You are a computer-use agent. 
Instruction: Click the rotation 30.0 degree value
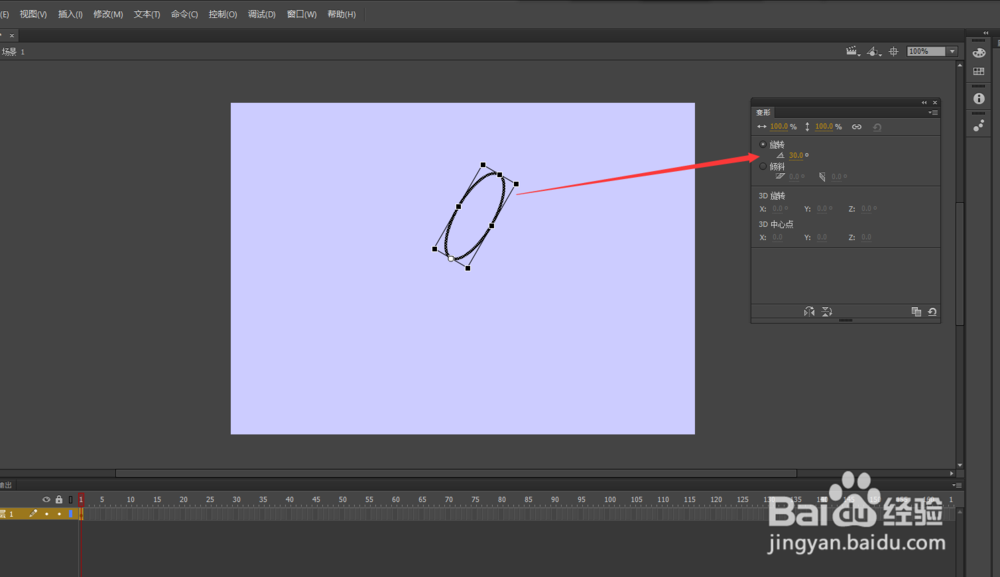click(796, 155)
